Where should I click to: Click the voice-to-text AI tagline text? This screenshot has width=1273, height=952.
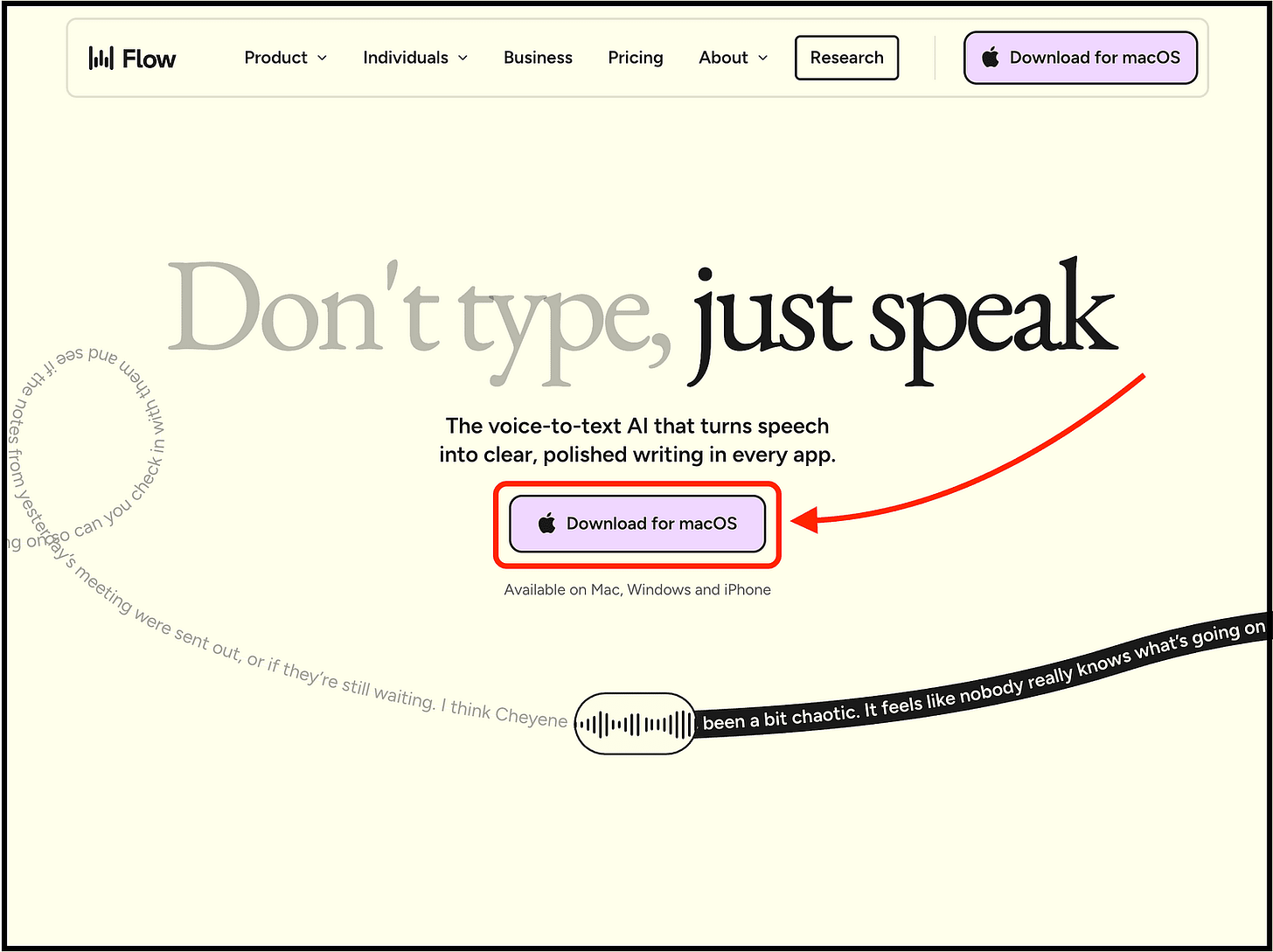637,441
